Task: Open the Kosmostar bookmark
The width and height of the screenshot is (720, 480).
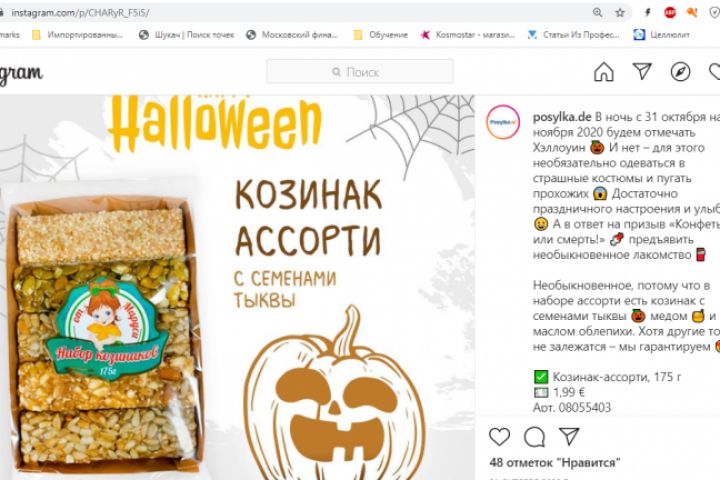Action: pos(468,35)
